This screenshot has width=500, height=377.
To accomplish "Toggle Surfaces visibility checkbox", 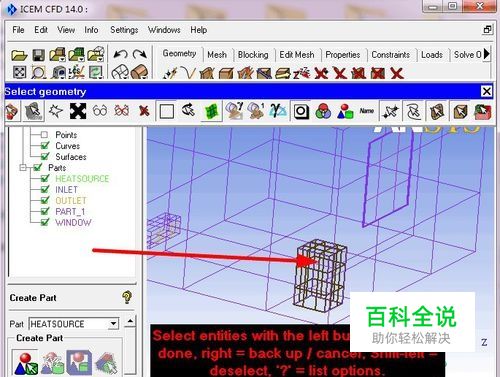I will tap(45, 156).
